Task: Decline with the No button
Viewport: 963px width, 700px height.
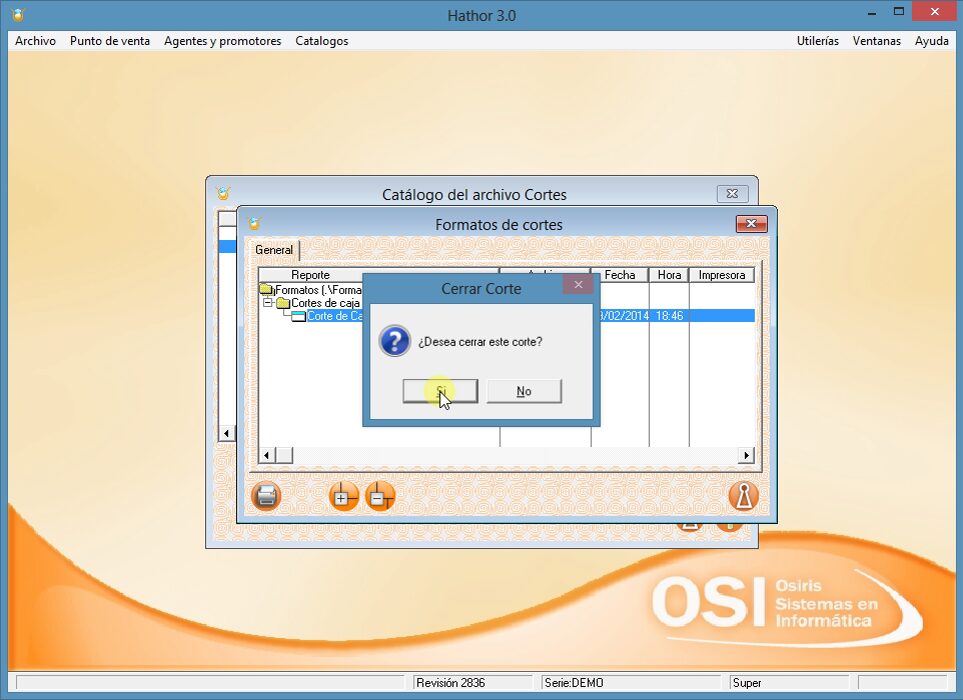Action: [524, 391]
